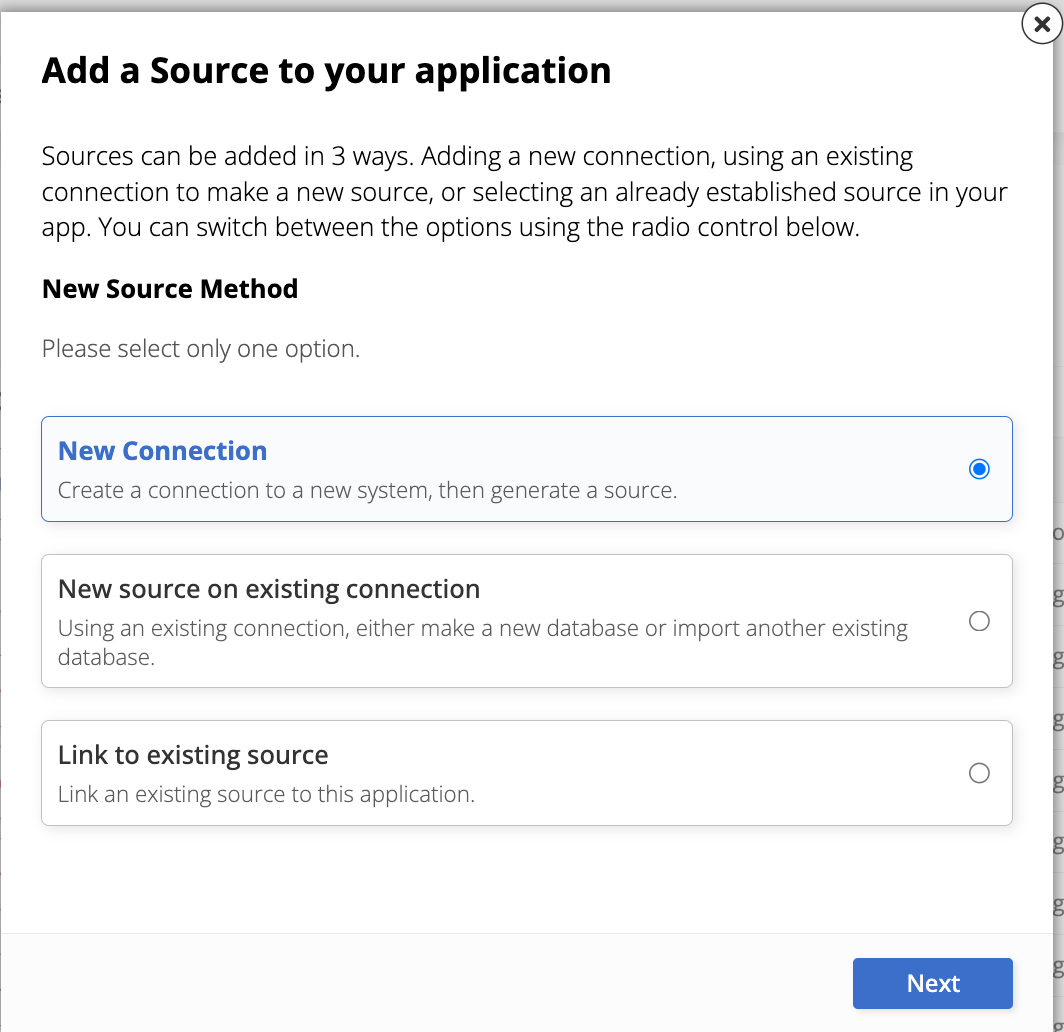Click the "Please select only one option" text
The image size is (1064, 1032).
click(x=200, y=349)
